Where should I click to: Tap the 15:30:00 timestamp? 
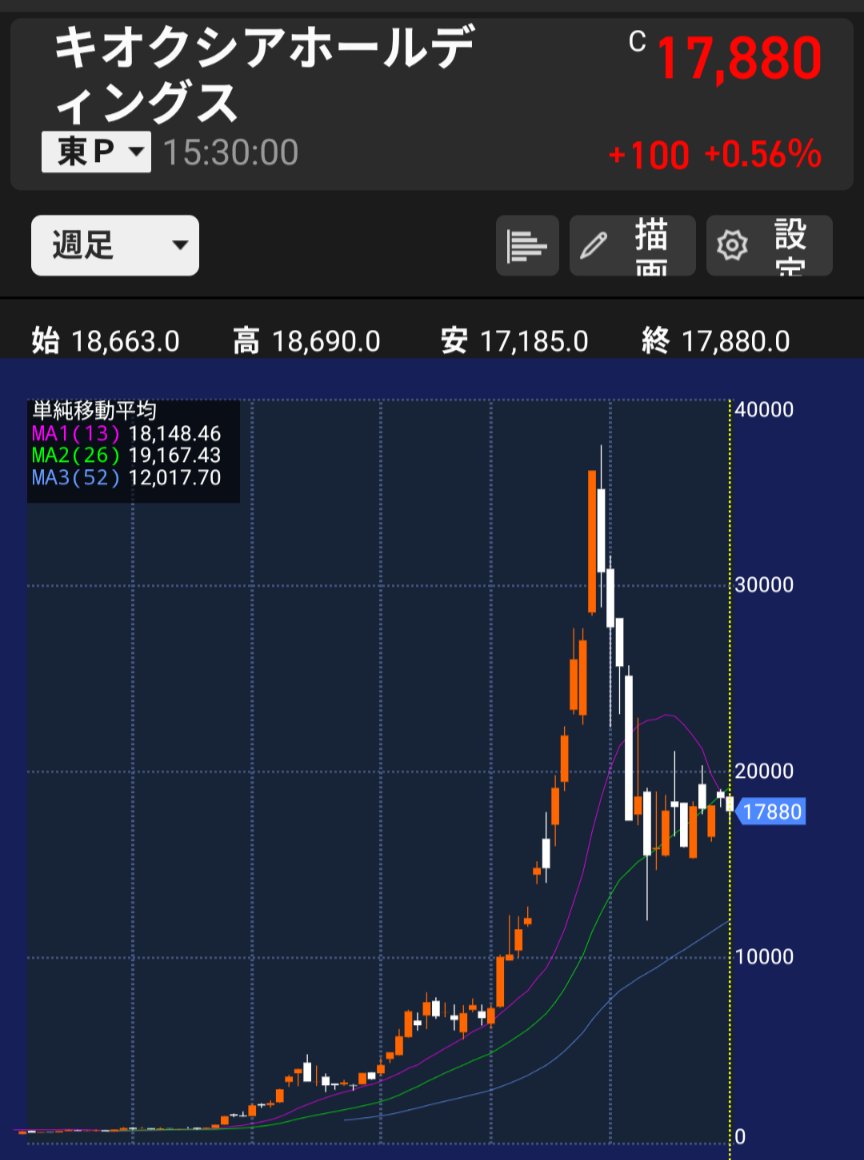click(230, 152)
